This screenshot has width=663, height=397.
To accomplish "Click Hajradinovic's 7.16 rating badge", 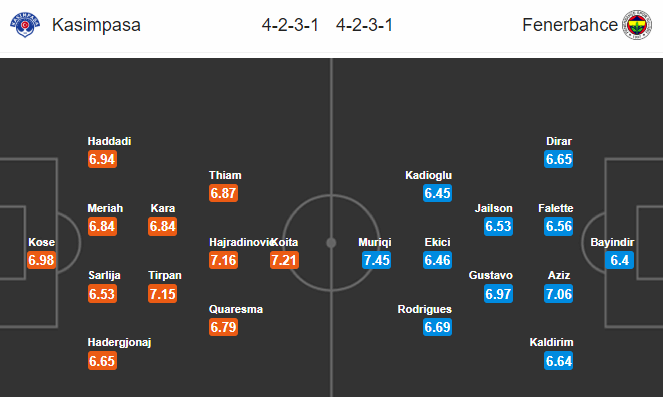I will [223, 260].
